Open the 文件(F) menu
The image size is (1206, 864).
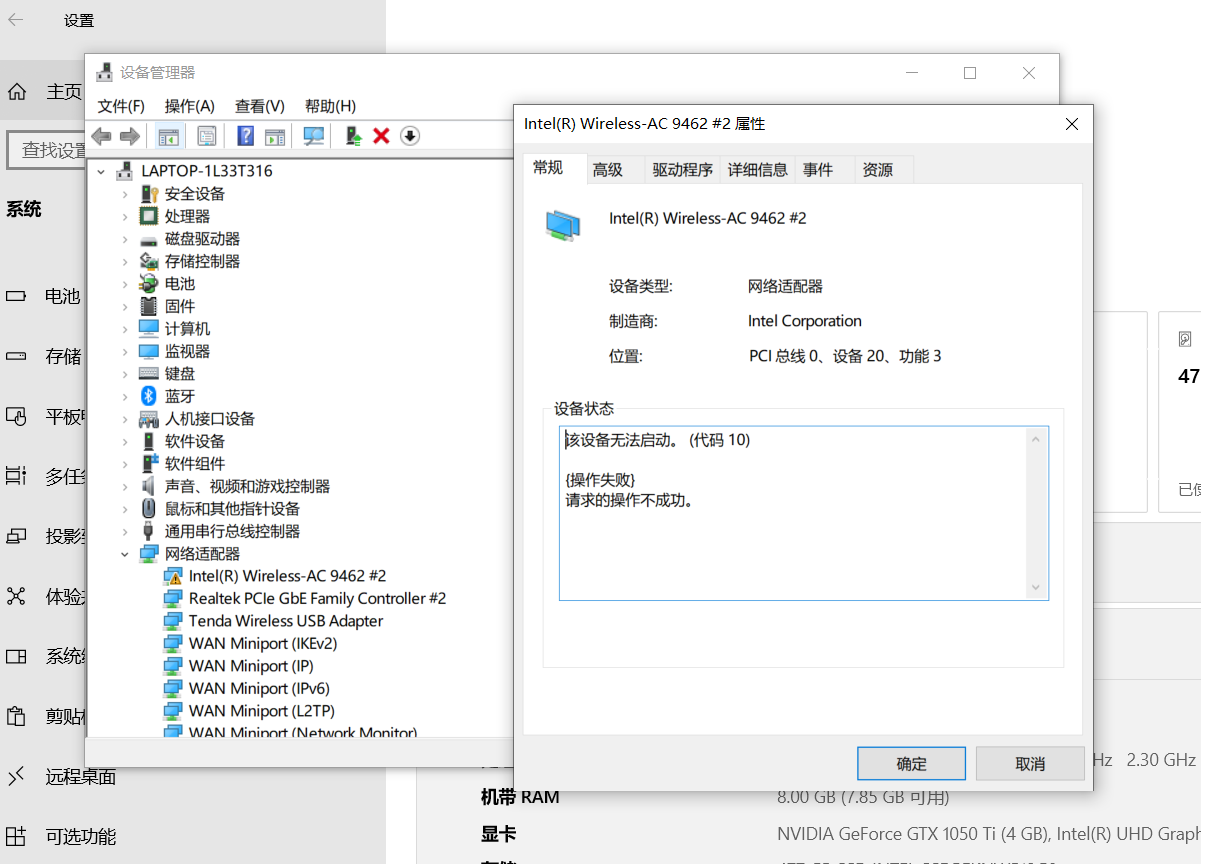[x=121, y=106]
